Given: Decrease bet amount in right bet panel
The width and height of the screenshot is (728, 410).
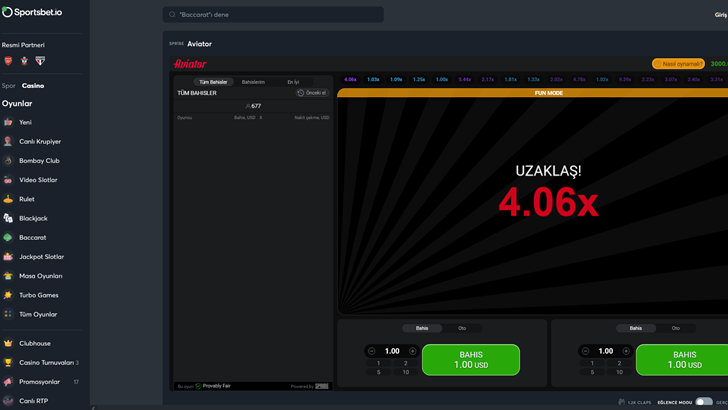Looking at the screenshot, I should click(585, 351).
